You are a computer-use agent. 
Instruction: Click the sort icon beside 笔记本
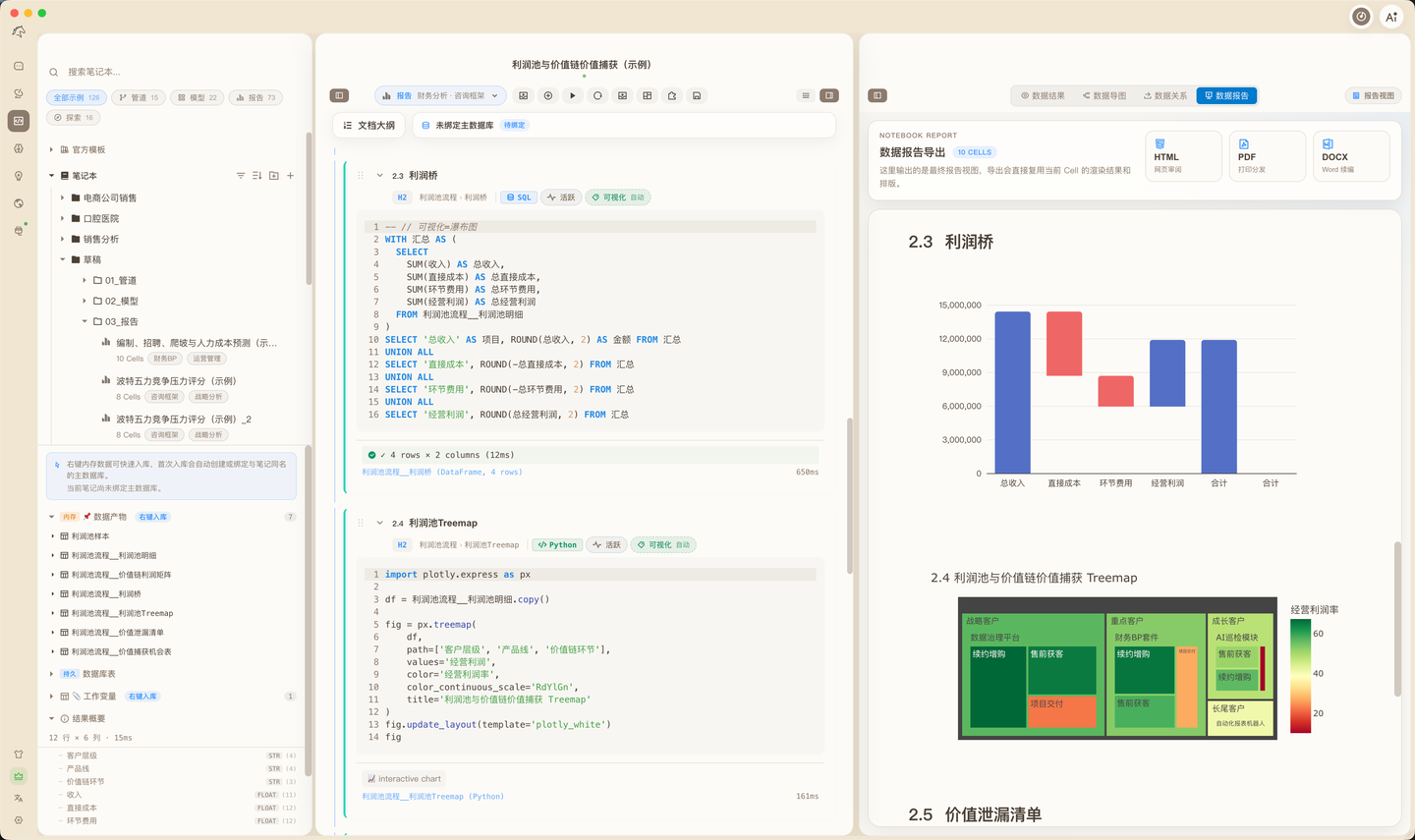point(257,176)
